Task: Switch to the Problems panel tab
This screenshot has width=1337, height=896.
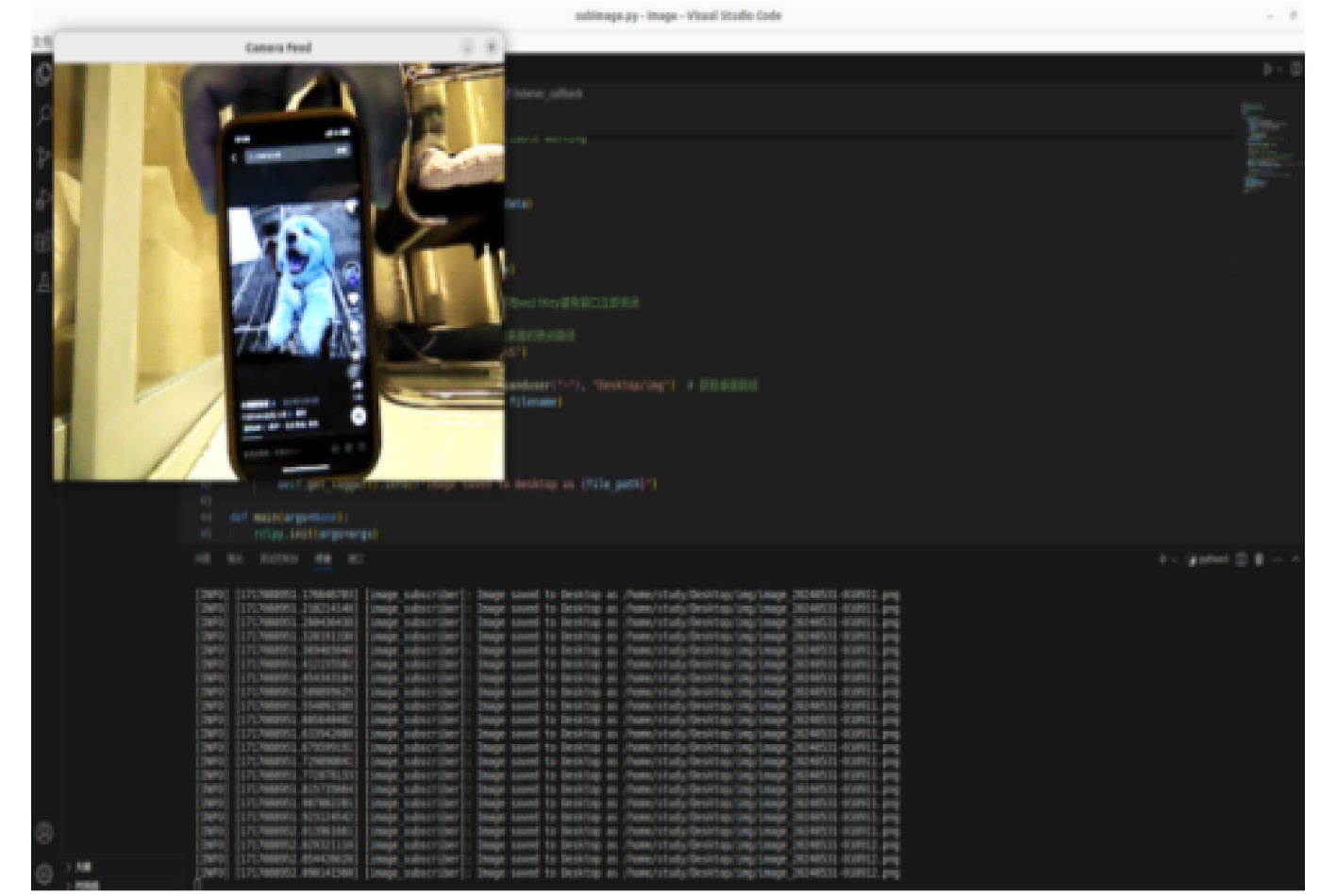Action: click(x=202, y=558)
